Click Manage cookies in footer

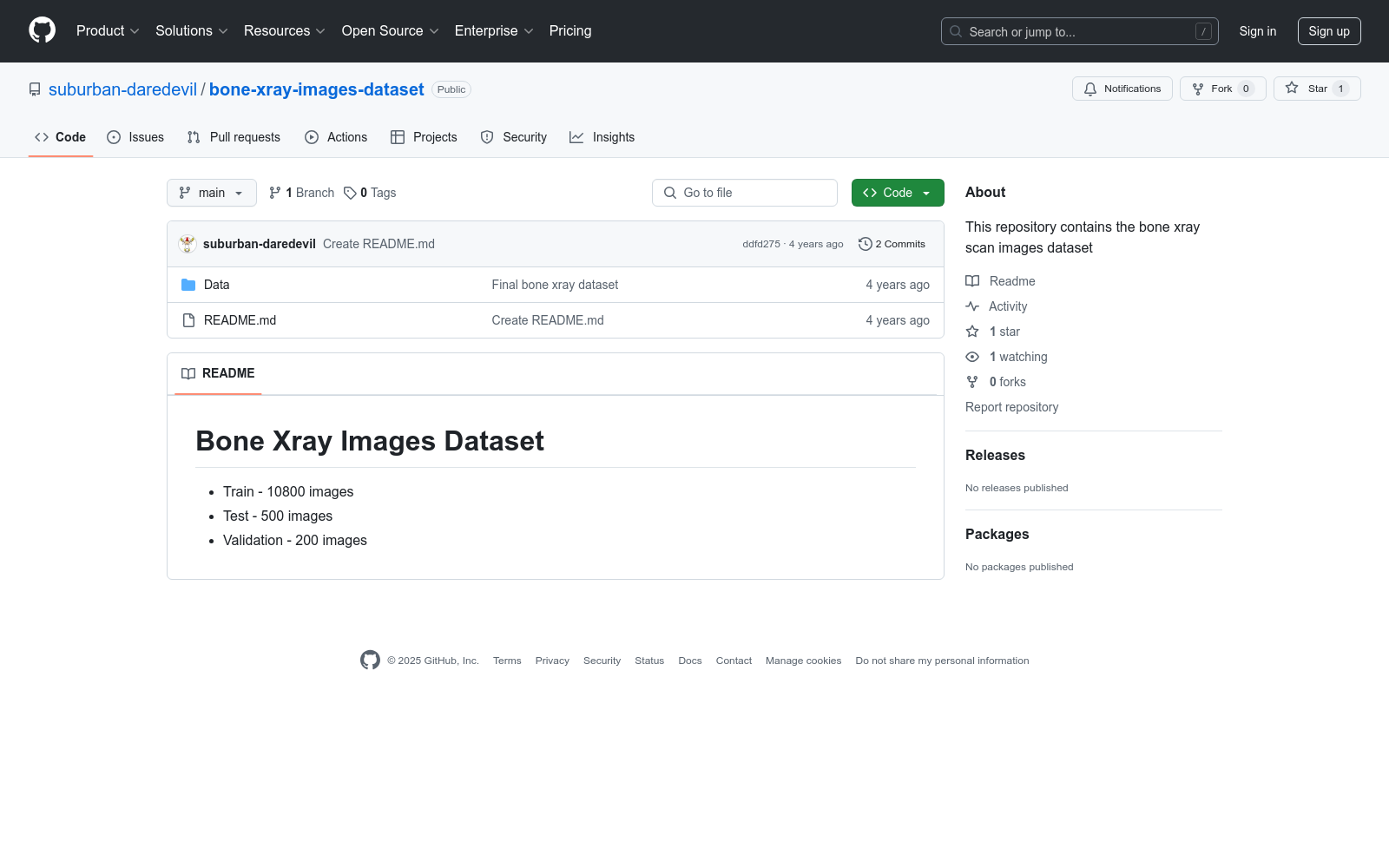click(803, 661)
